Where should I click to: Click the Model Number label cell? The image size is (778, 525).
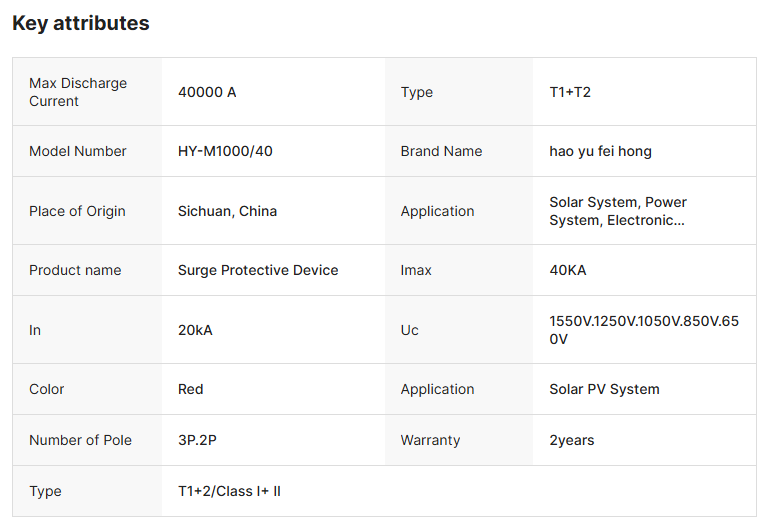coord(78,151)
